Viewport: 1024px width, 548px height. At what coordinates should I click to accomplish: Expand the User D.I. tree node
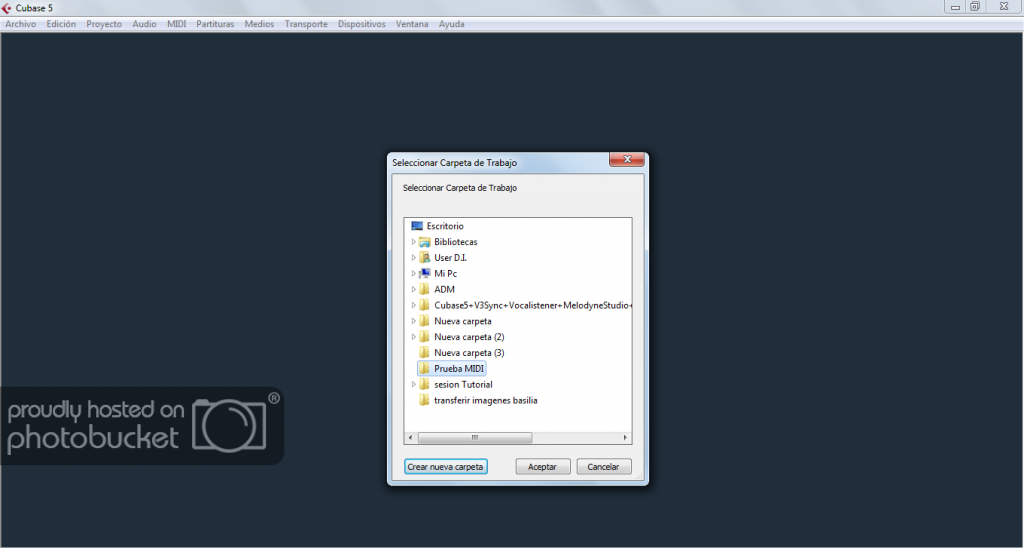413,258
